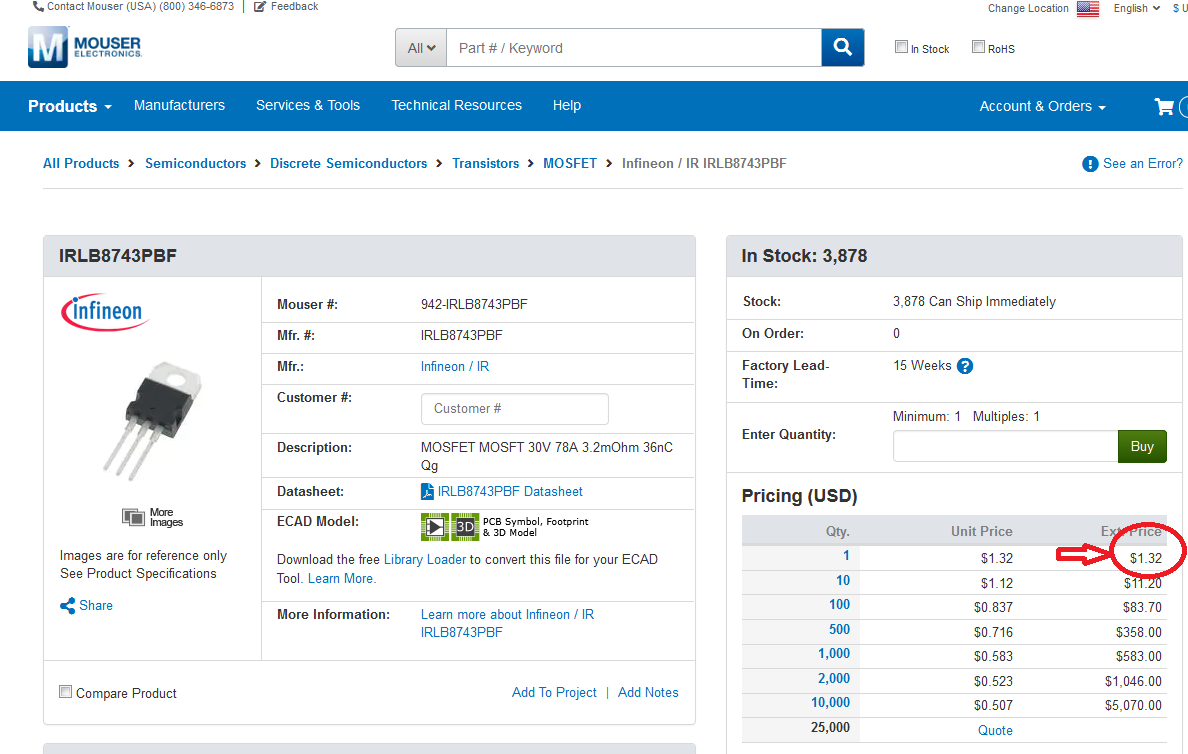
Task: Click the Infineon manufacturer logo
Action: pos(105,311)
